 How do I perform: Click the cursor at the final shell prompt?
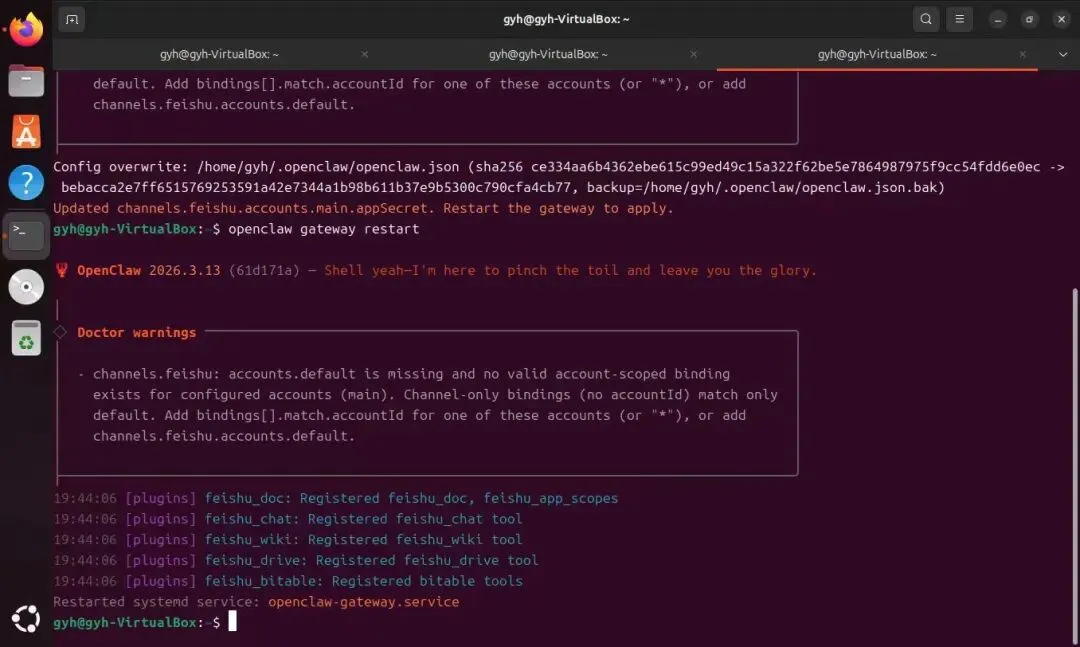tap(232, 622)
